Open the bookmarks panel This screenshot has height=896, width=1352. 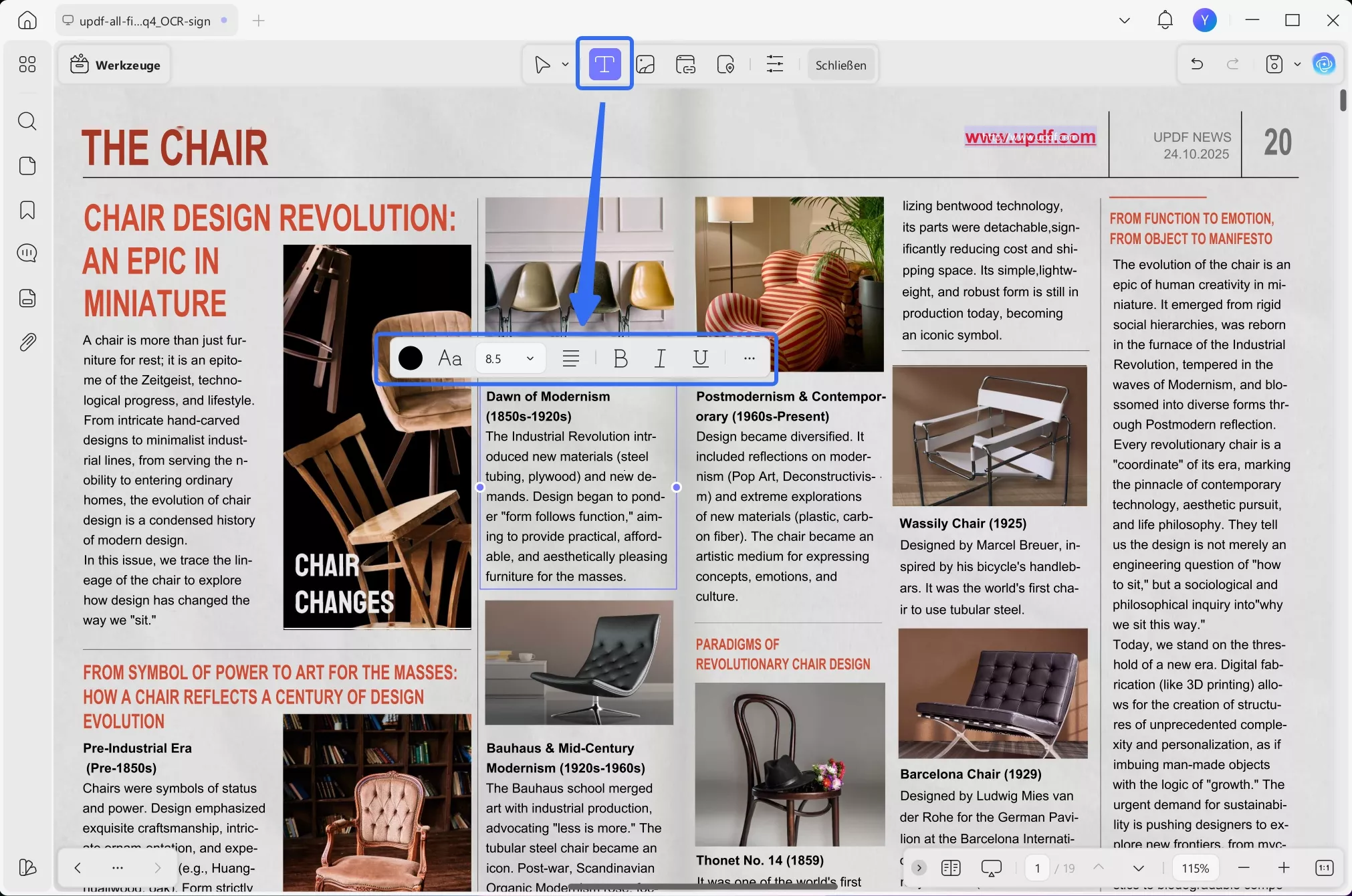pos(27,210)
